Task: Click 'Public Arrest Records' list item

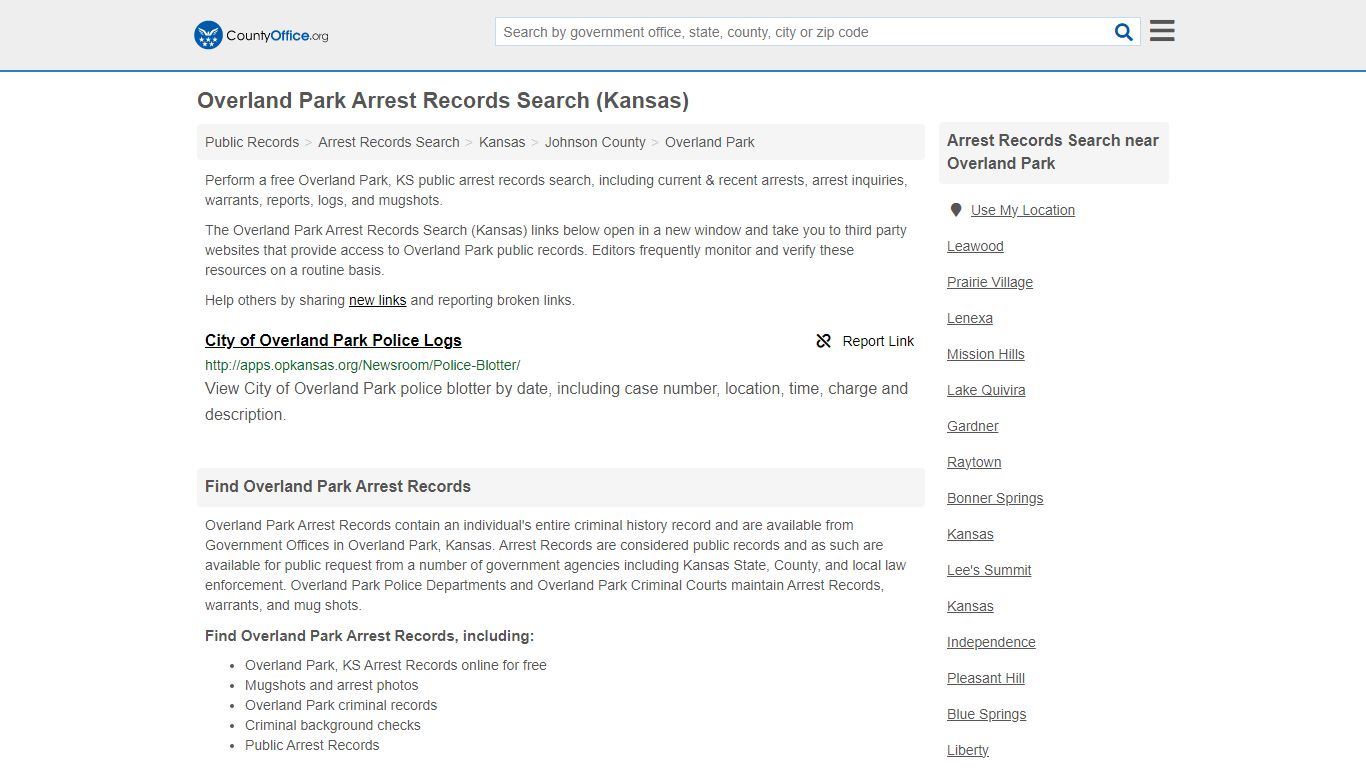Action: coord(312,745)
